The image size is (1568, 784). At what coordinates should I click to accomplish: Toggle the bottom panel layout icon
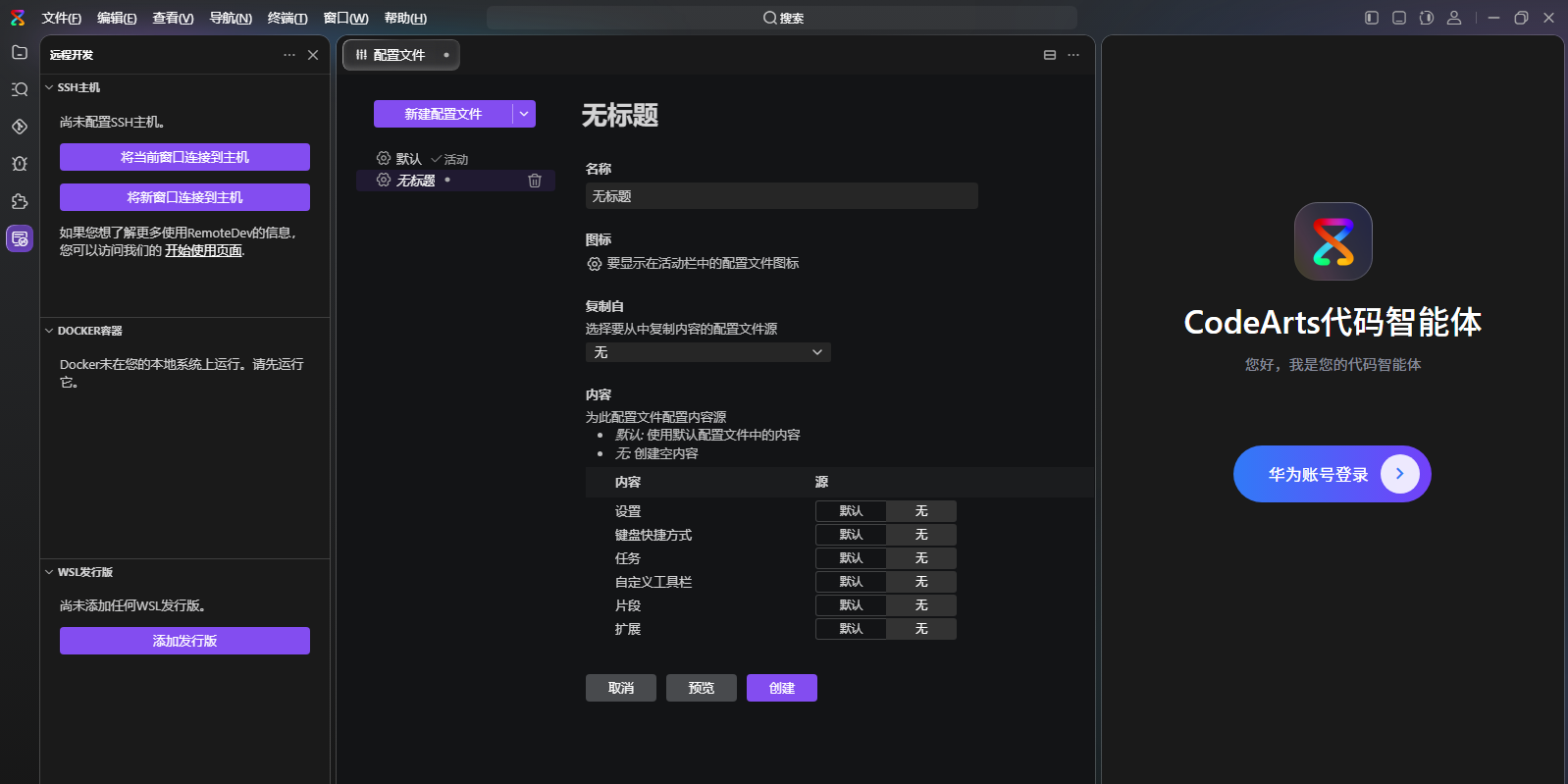[1399, 18]
